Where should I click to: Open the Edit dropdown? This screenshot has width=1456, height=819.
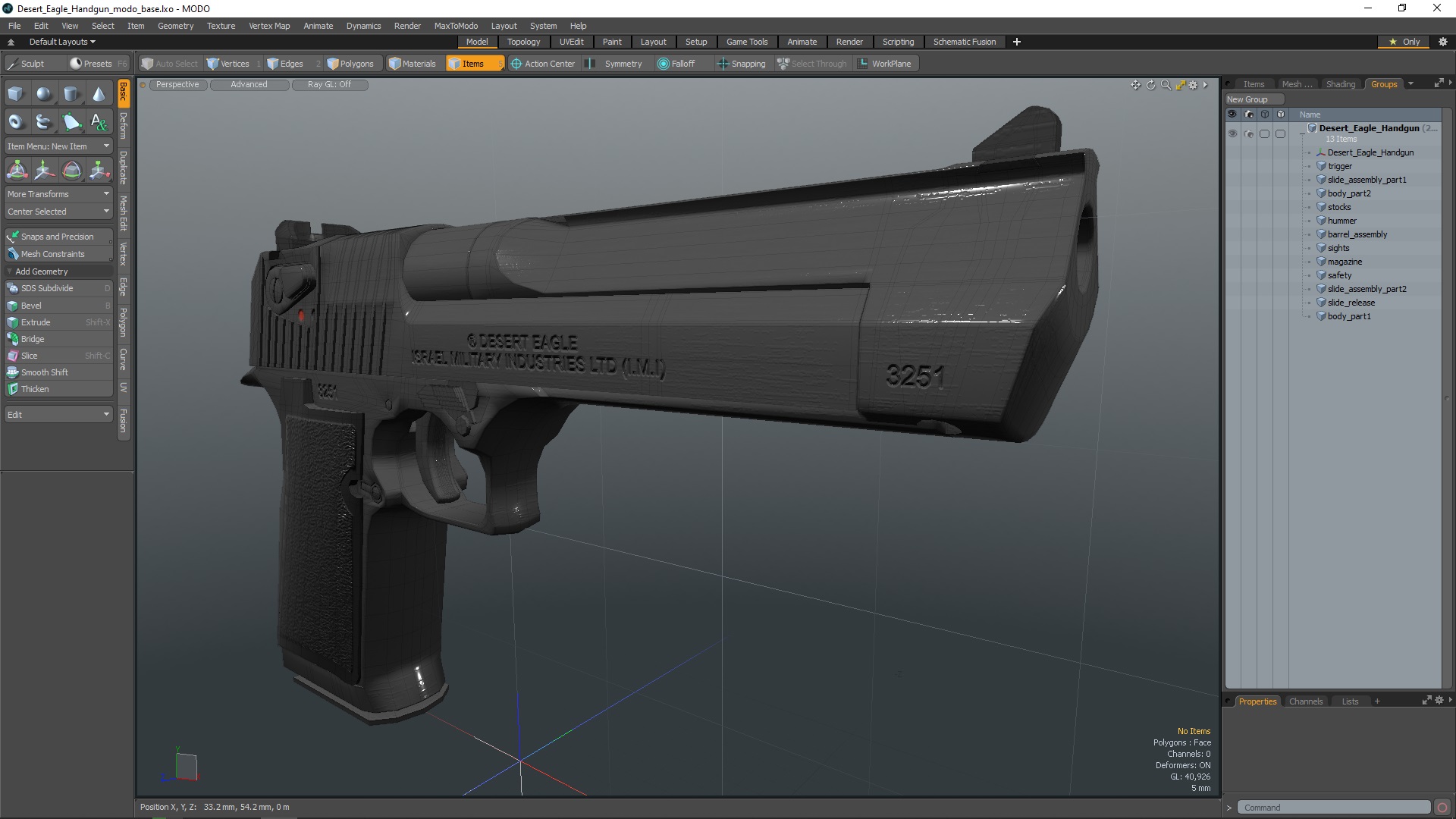(x=58, y=415)
